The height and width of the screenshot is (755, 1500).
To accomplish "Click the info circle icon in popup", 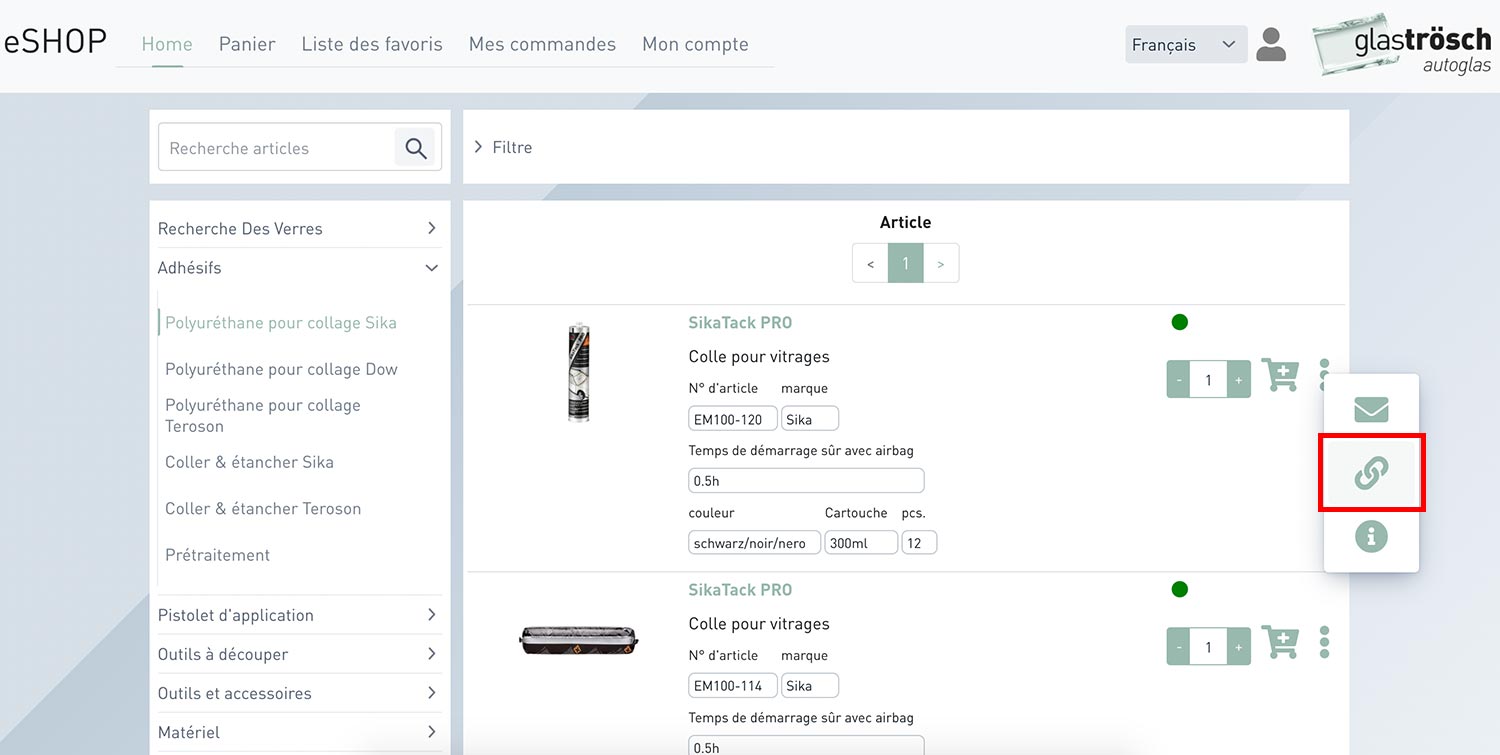I will tap(1371, 536).
